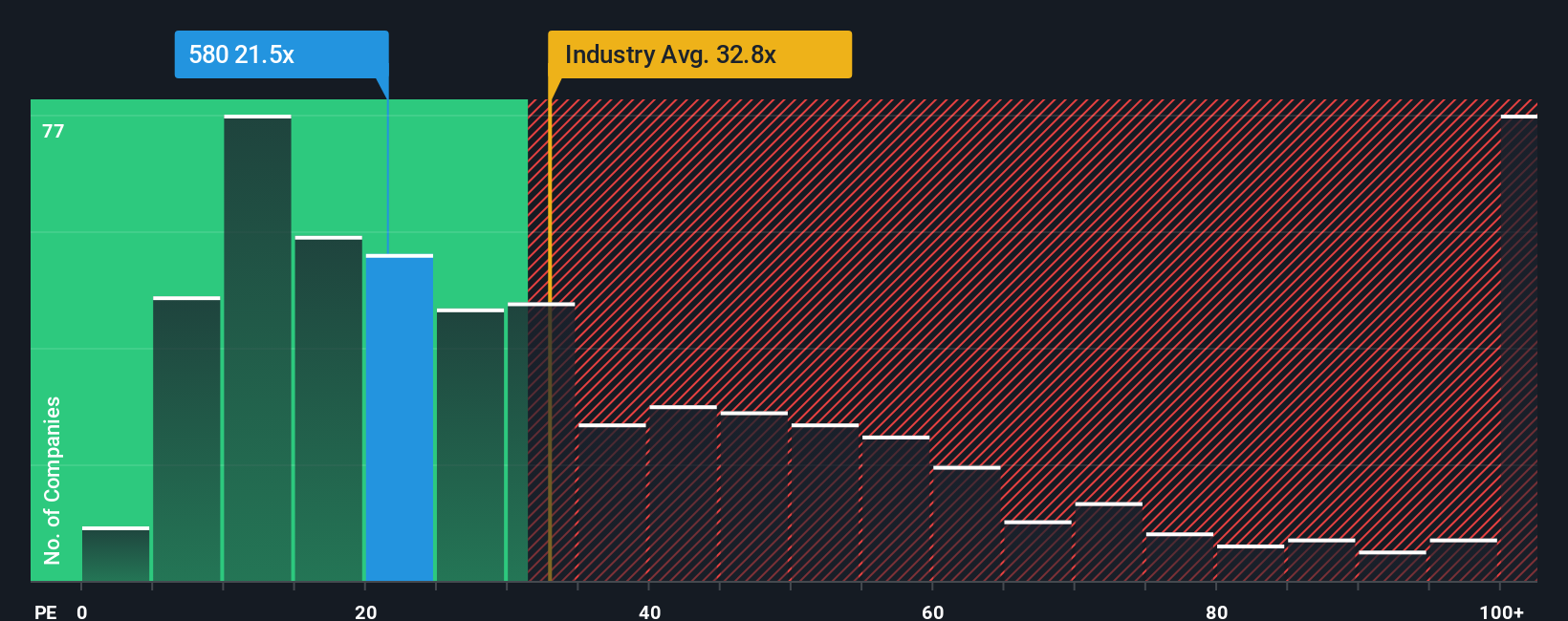The image size is (1568, 621).
Task: Click the rightmost '100+' PE bar
Action: coord(1518,348)
